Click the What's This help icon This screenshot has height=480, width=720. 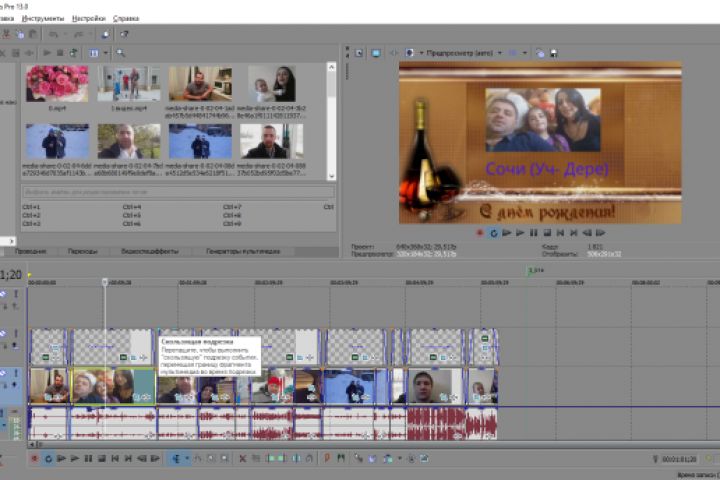point(124,34)
